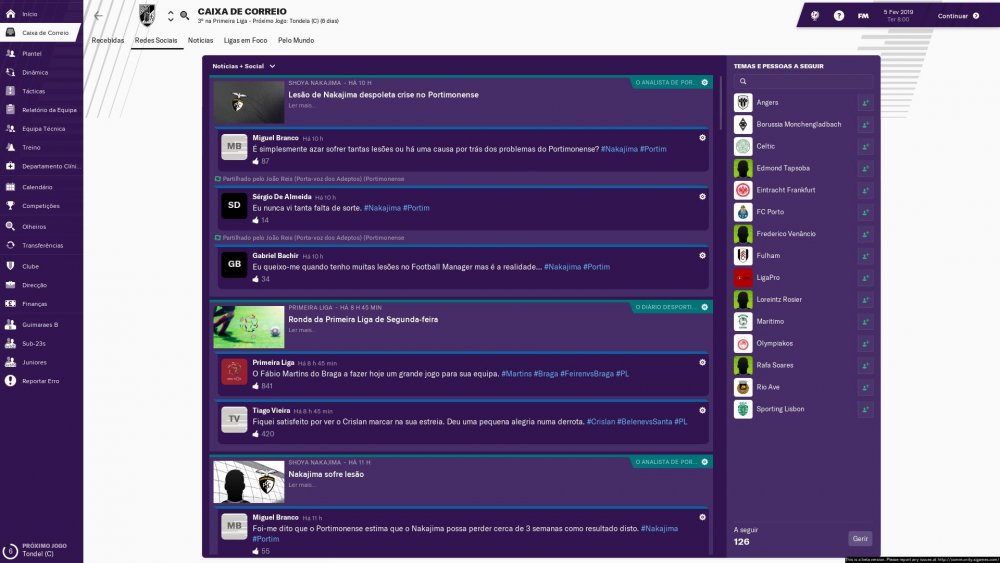The image size is (1000, 563).
Task: Open the Olheiros scouting icon
Action: pyautogui.click(x=10, y=226)
